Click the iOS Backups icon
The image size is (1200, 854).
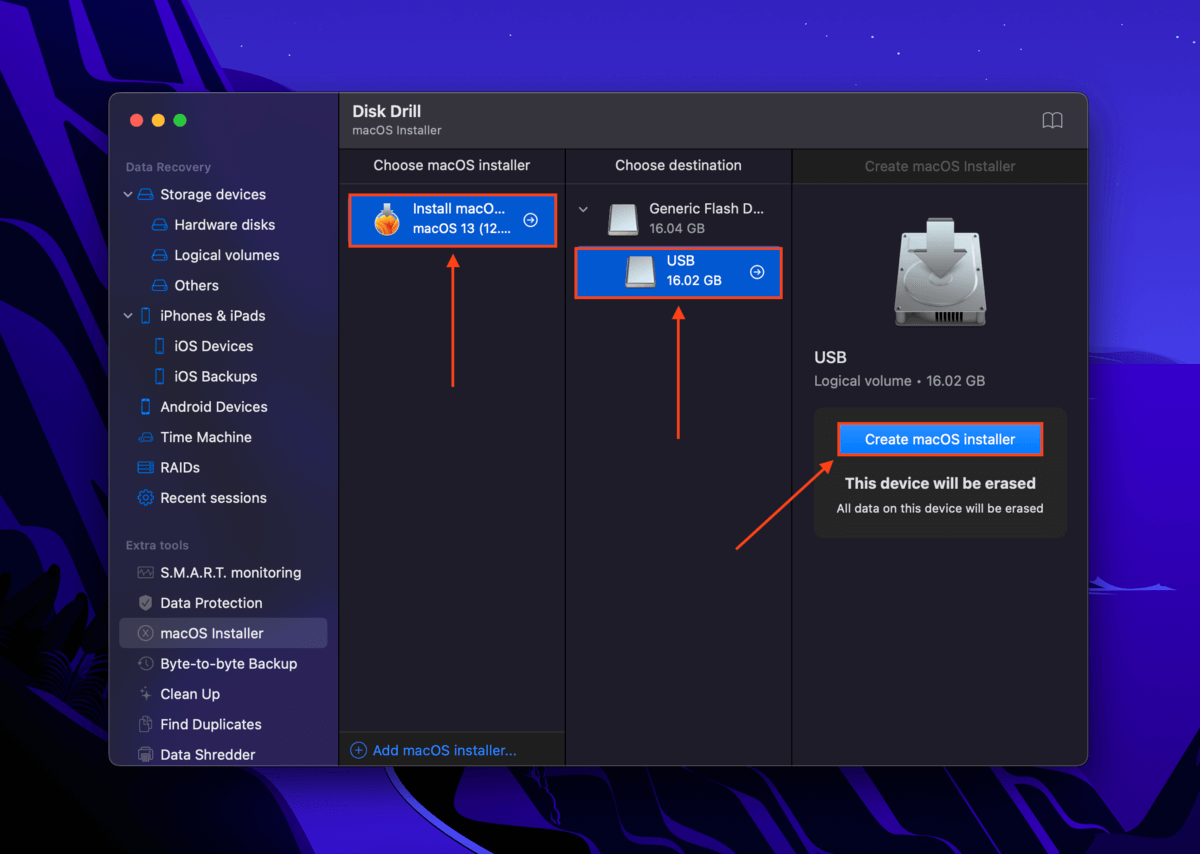tap(160, 377)
